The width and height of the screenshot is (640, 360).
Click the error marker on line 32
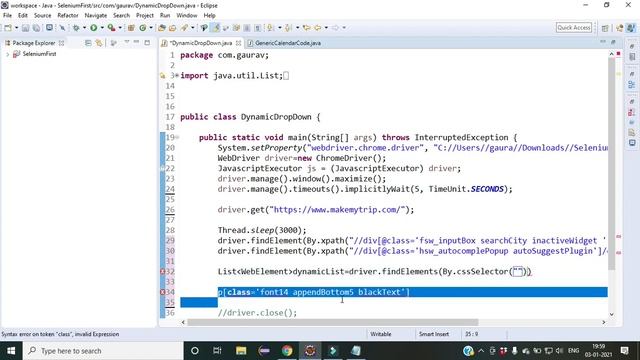point(162,271)
